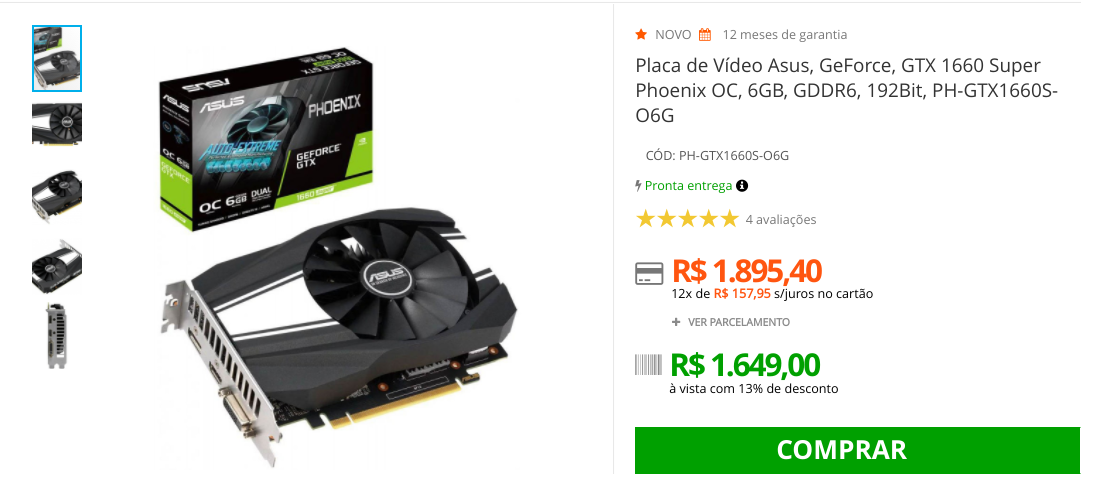Open the 4 avaliações reviews link

point(781,220)
